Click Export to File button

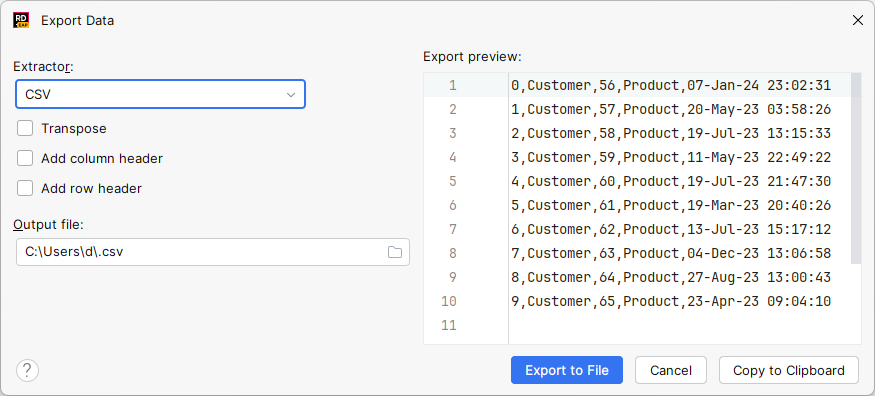566,370
